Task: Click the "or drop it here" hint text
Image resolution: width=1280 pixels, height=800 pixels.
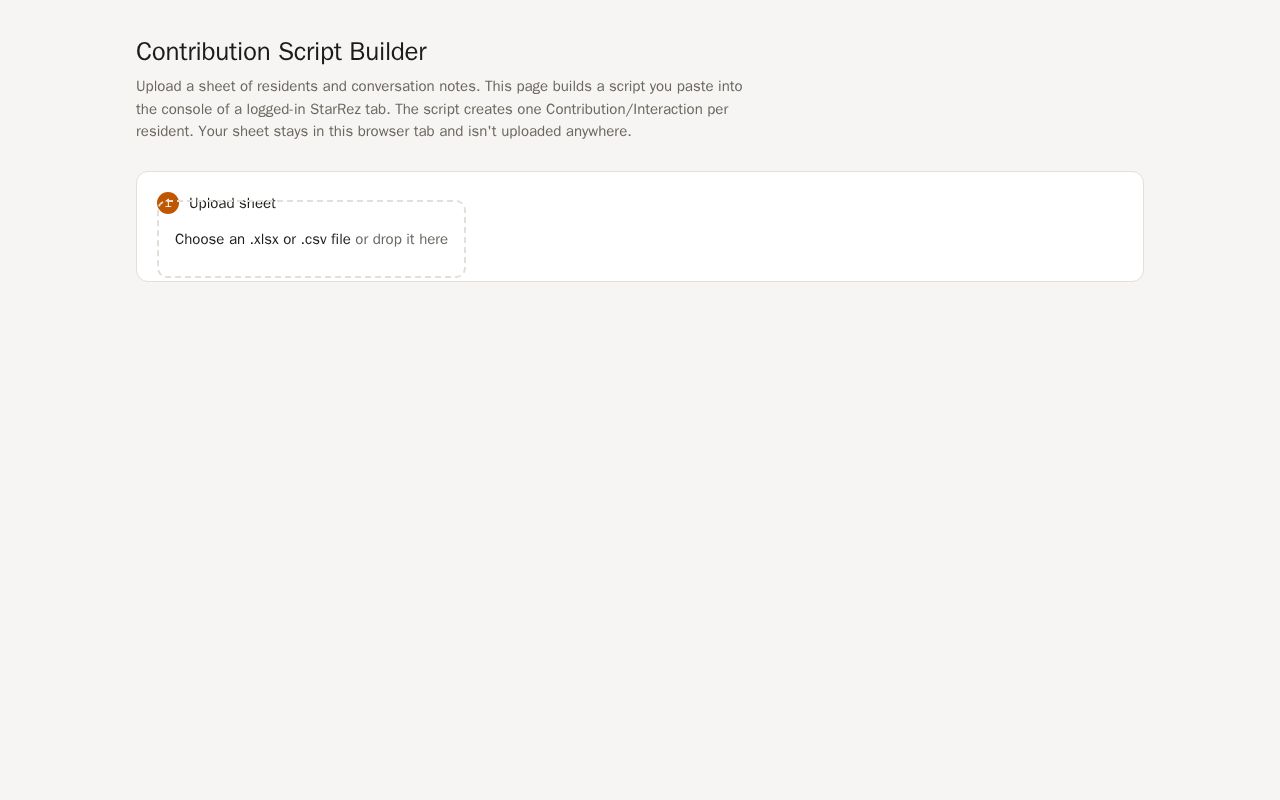Action: pyautogui.click(x=401, y=239)
